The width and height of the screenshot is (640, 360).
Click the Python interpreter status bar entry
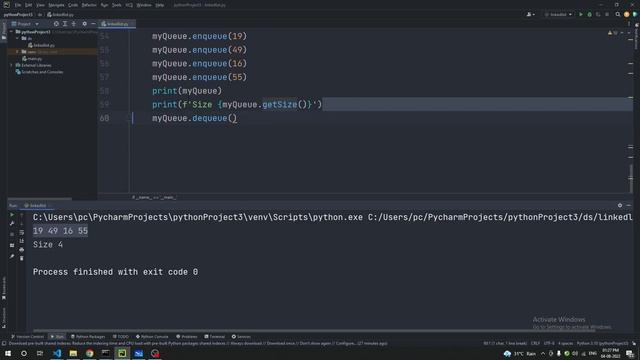click(x=602, y=343)
